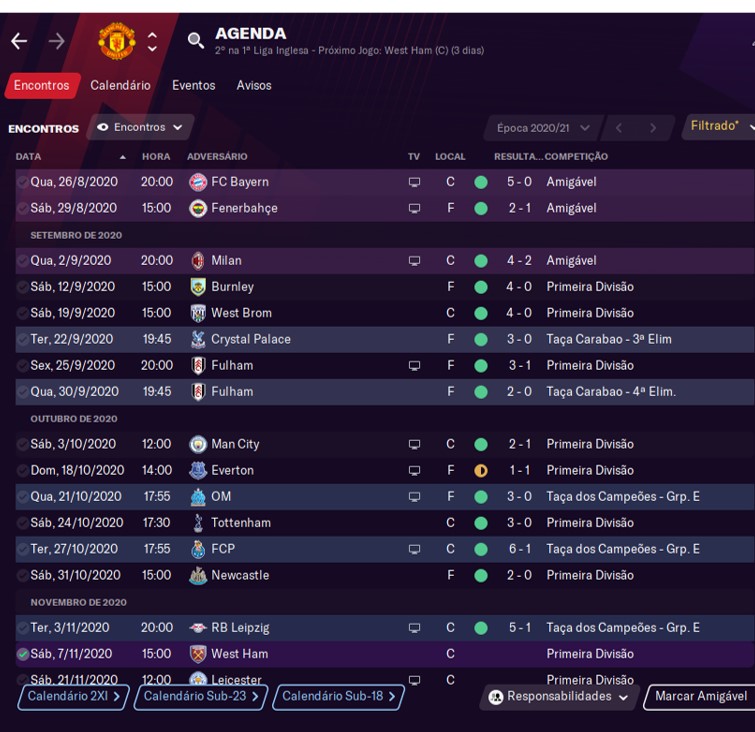This screenshot has height=732, width=755.
Task: Click the FC Bayern club crest
Action: (198, 182)
